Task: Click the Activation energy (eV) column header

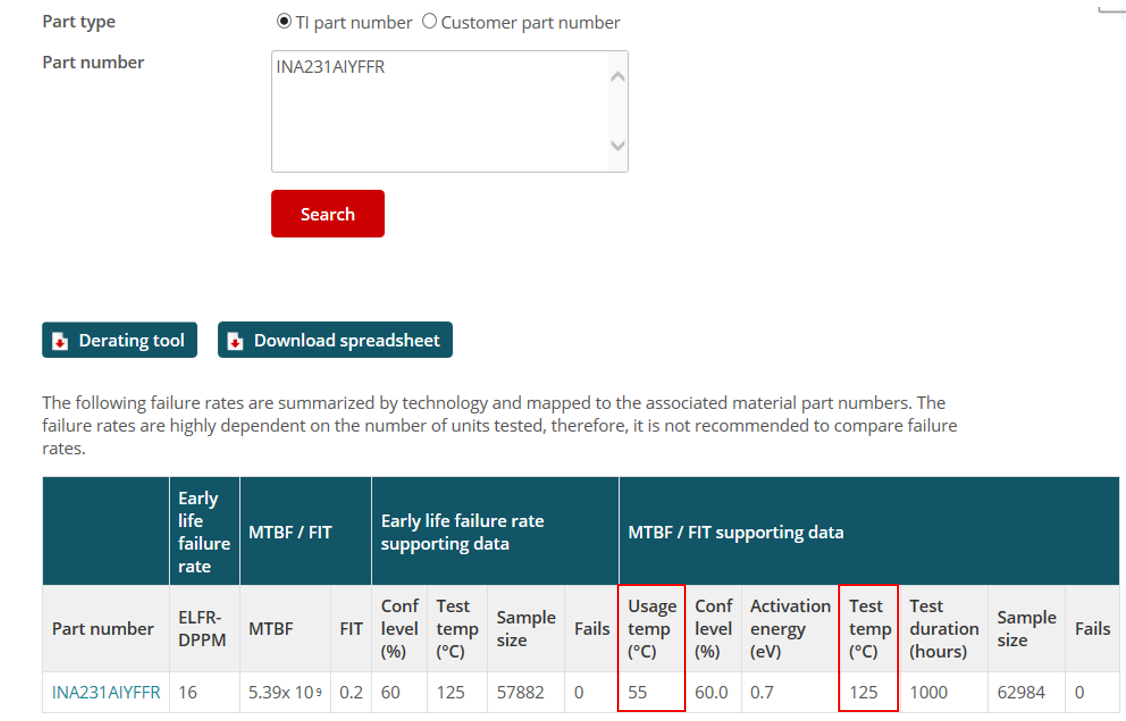Action: [790, 628]
